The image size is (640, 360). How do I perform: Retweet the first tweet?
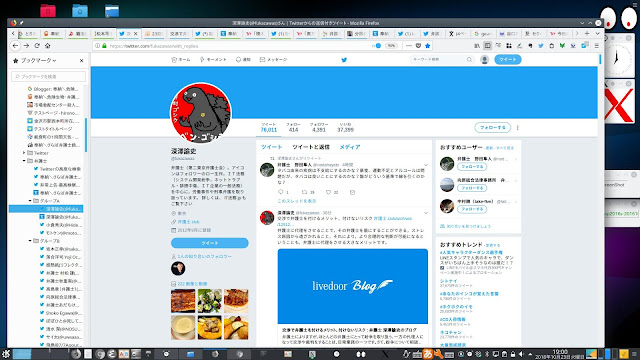(304, 192)
